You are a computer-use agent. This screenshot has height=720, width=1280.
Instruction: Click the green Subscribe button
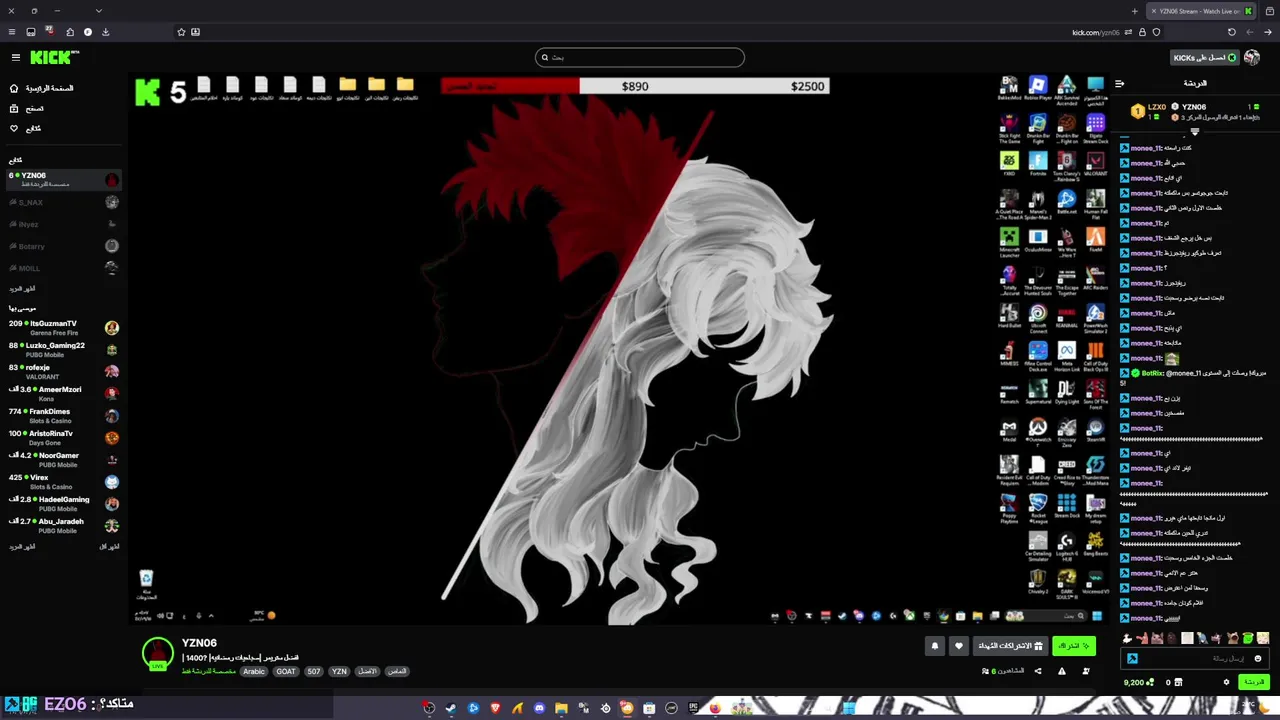click(x=1074, y=646)
